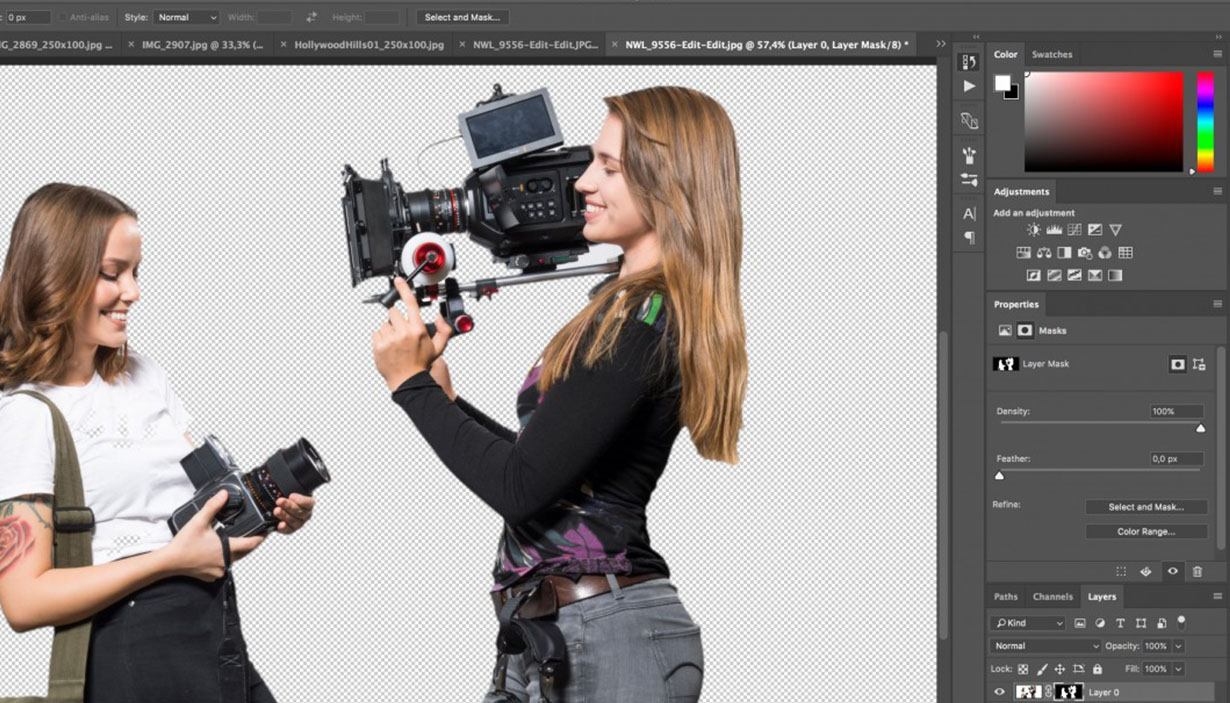The height and width of the screenshot is (703, 1230).
Task: Add a Color Balance adjustment
Action: tap(1044, 253)
